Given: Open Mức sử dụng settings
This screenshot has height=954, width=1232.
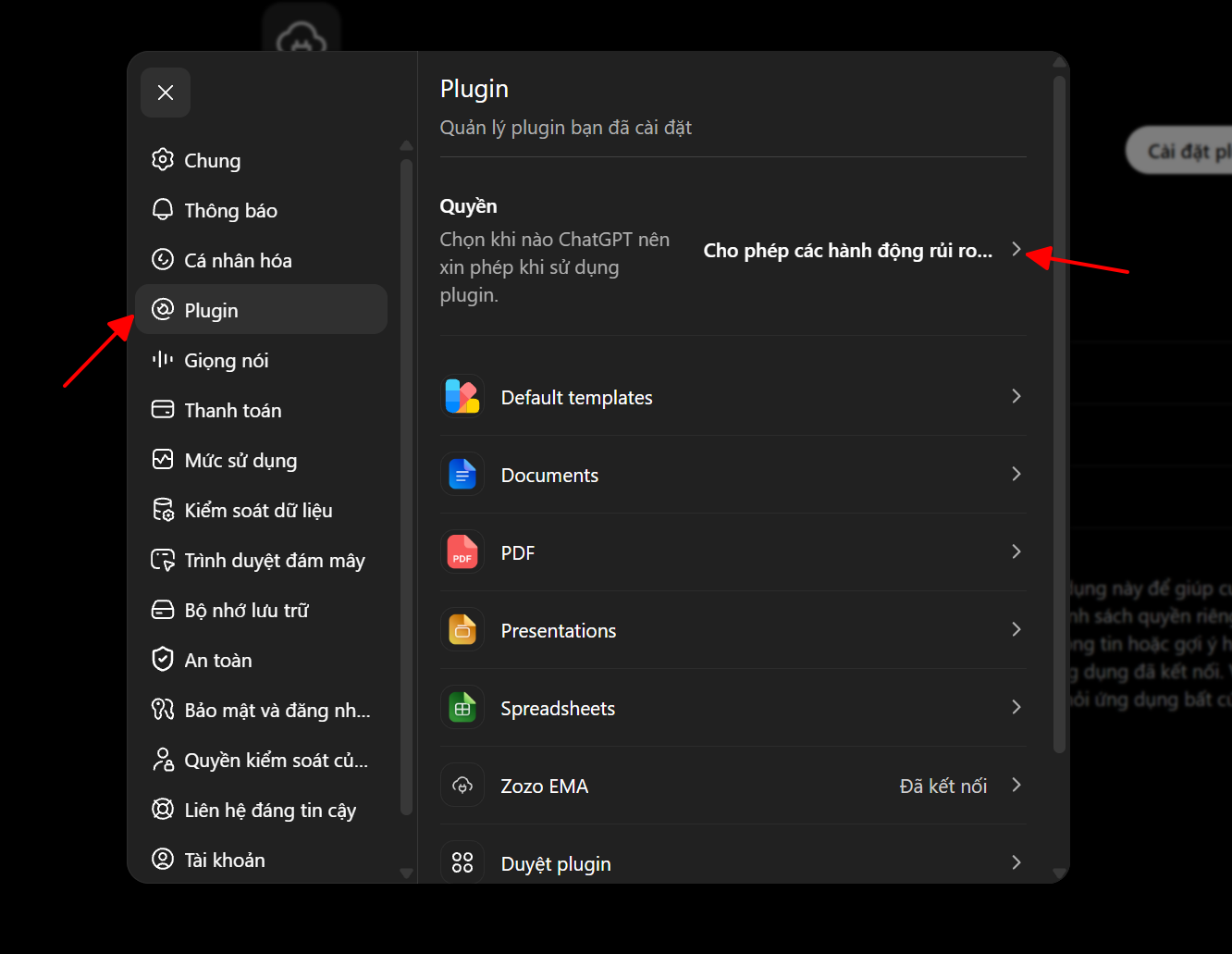Looking at the screenshot, I should 261,460.
